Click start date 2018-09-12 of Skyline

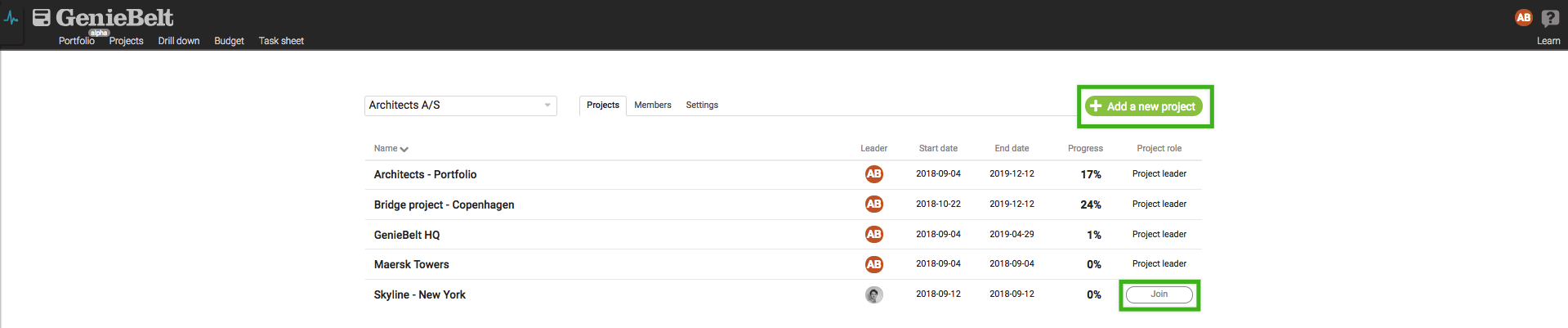(938, 294)
